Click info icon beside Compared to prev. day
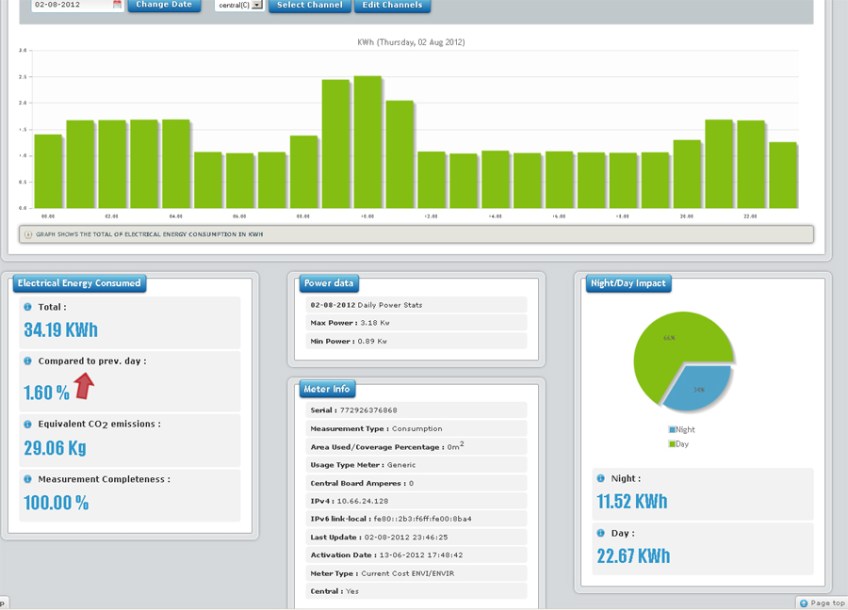848x610 pixels. (28, 360)
